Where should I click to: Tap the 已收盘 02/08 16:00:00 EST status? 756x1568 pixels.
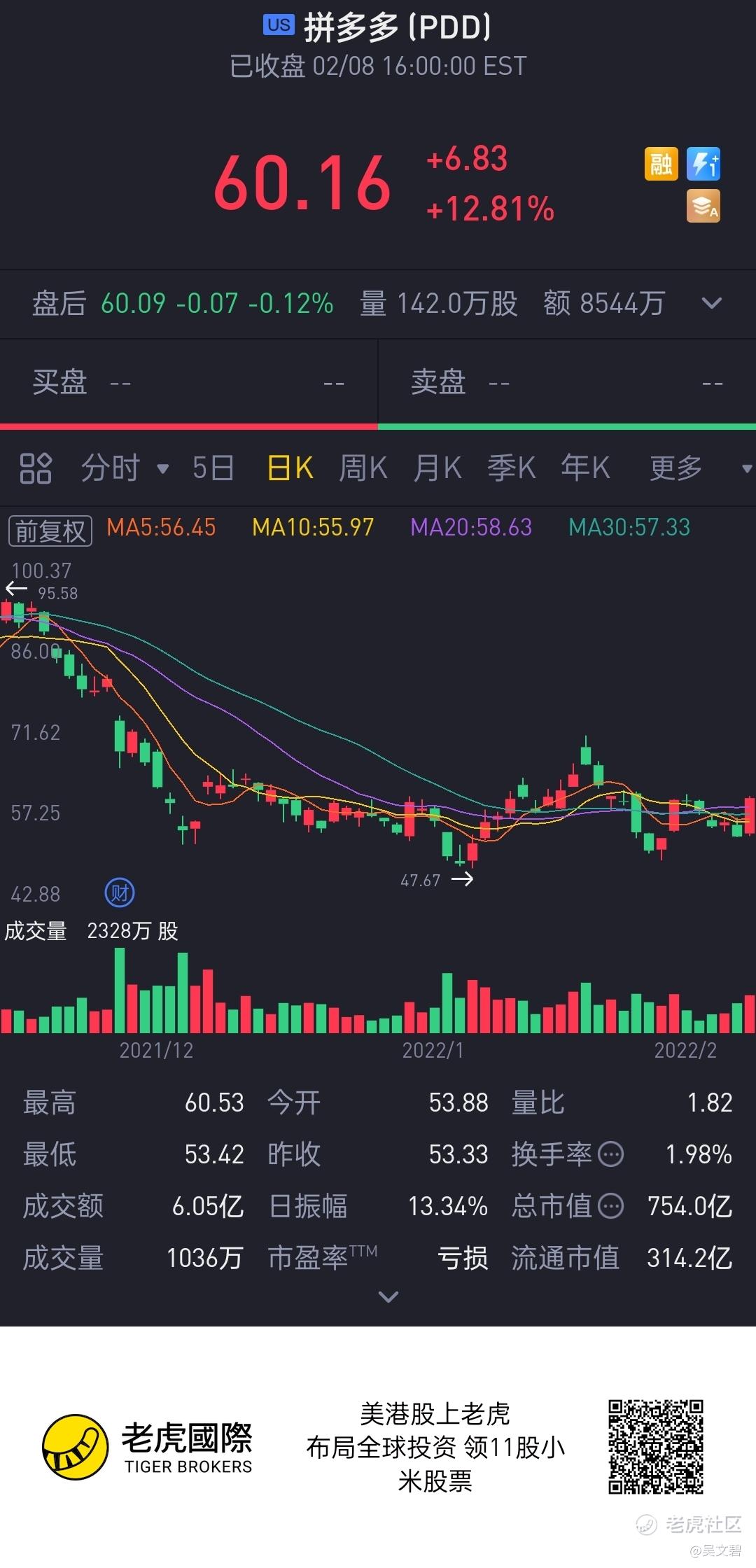pyautogui.click(x=378, y=66)
